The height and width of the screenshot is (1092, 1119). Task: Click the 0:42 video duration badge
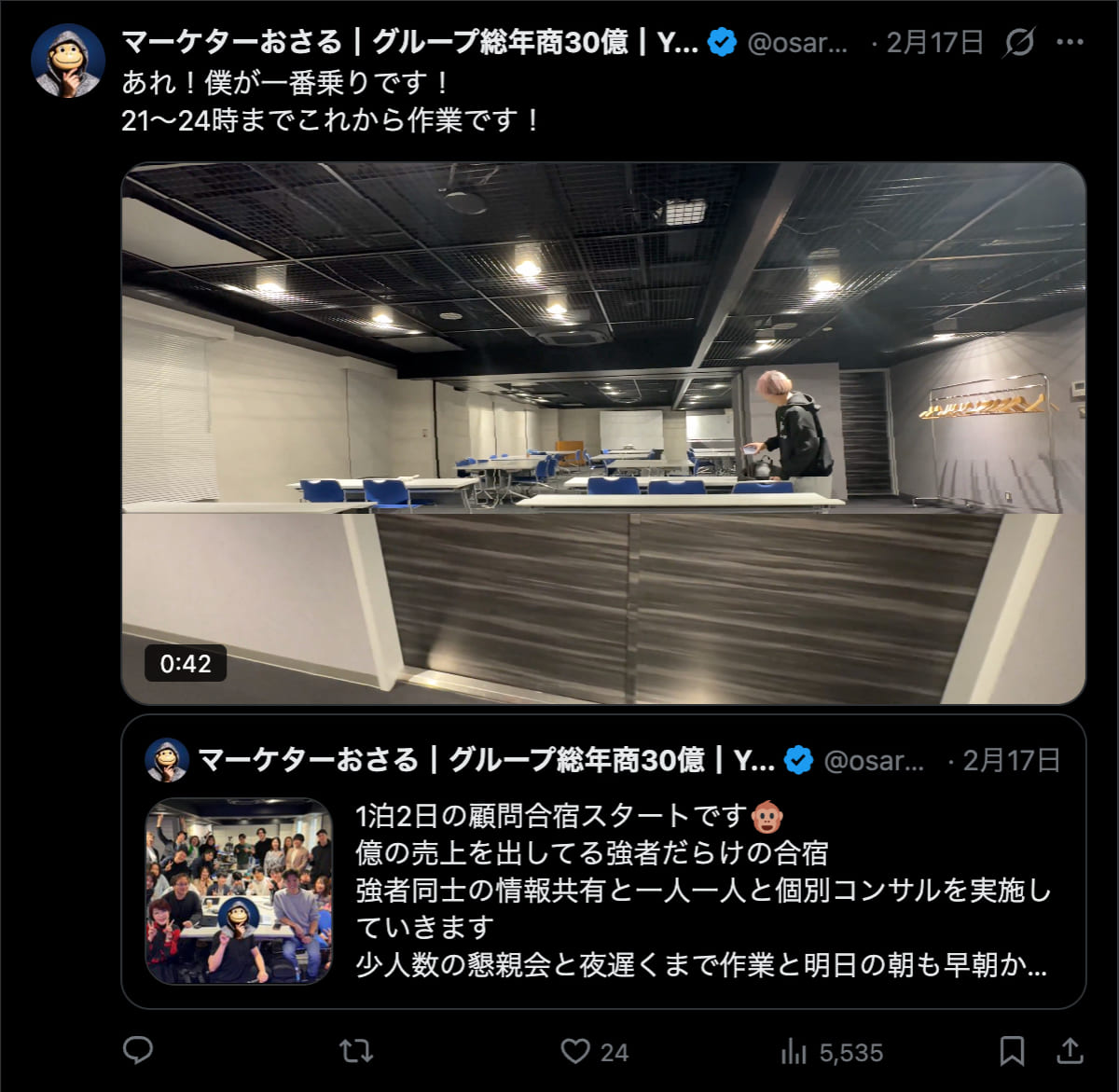(x=186, y=663)
